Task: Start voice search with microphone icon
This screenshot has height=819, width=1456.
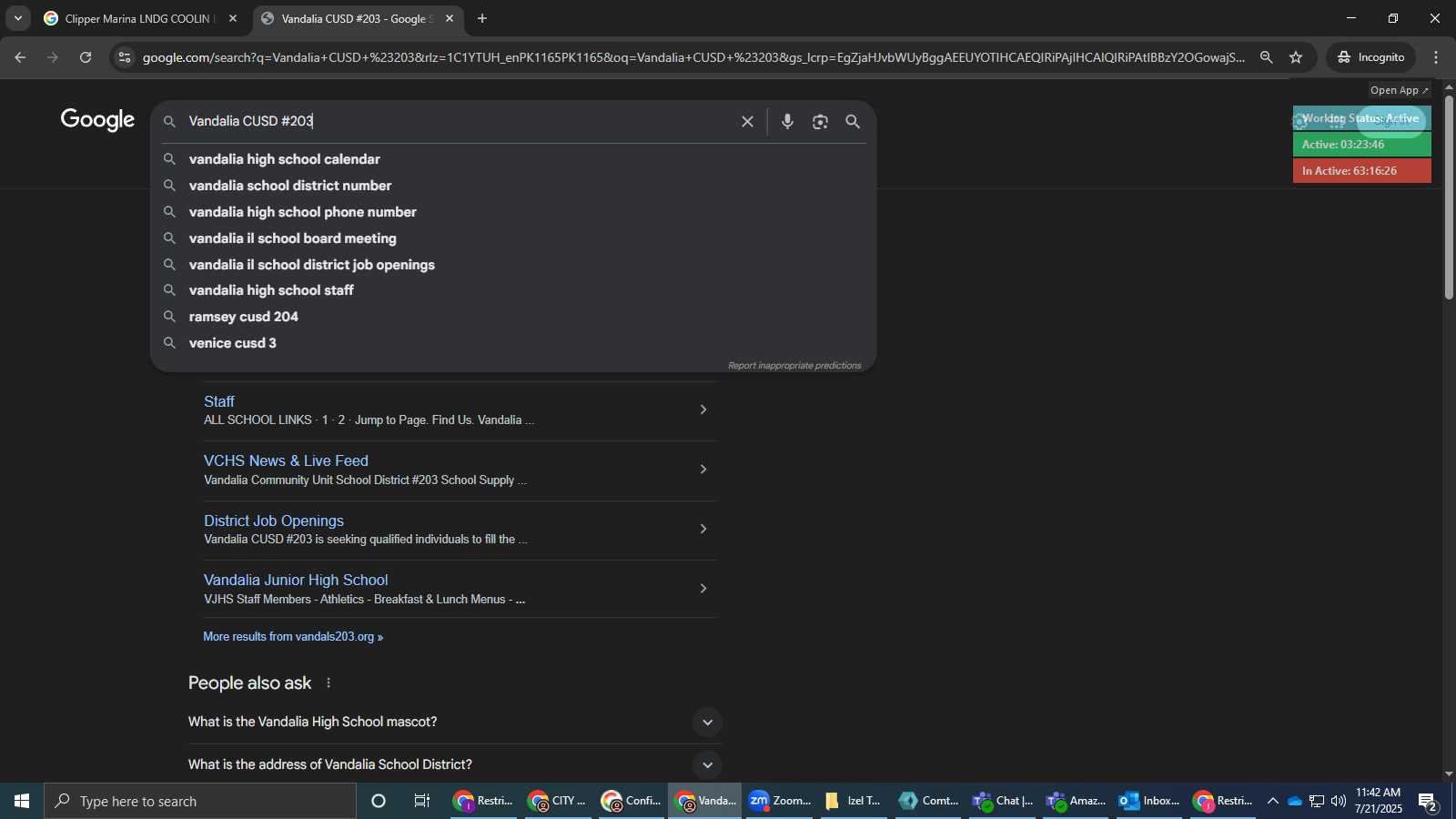Action: 787,122
